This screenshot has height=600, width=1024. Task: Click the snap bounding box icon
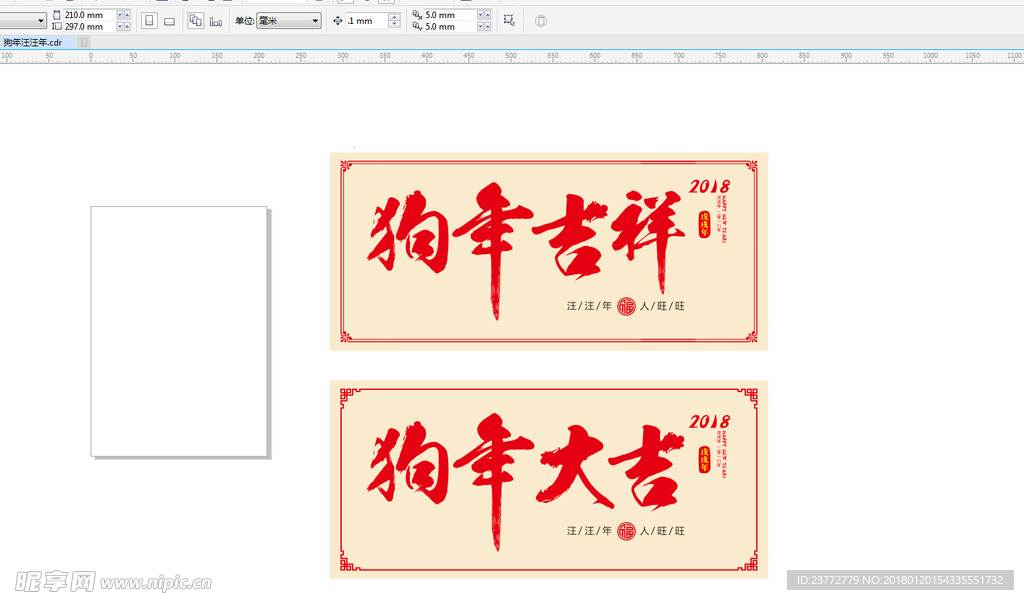pyautogui.click(x=507, y=21)
